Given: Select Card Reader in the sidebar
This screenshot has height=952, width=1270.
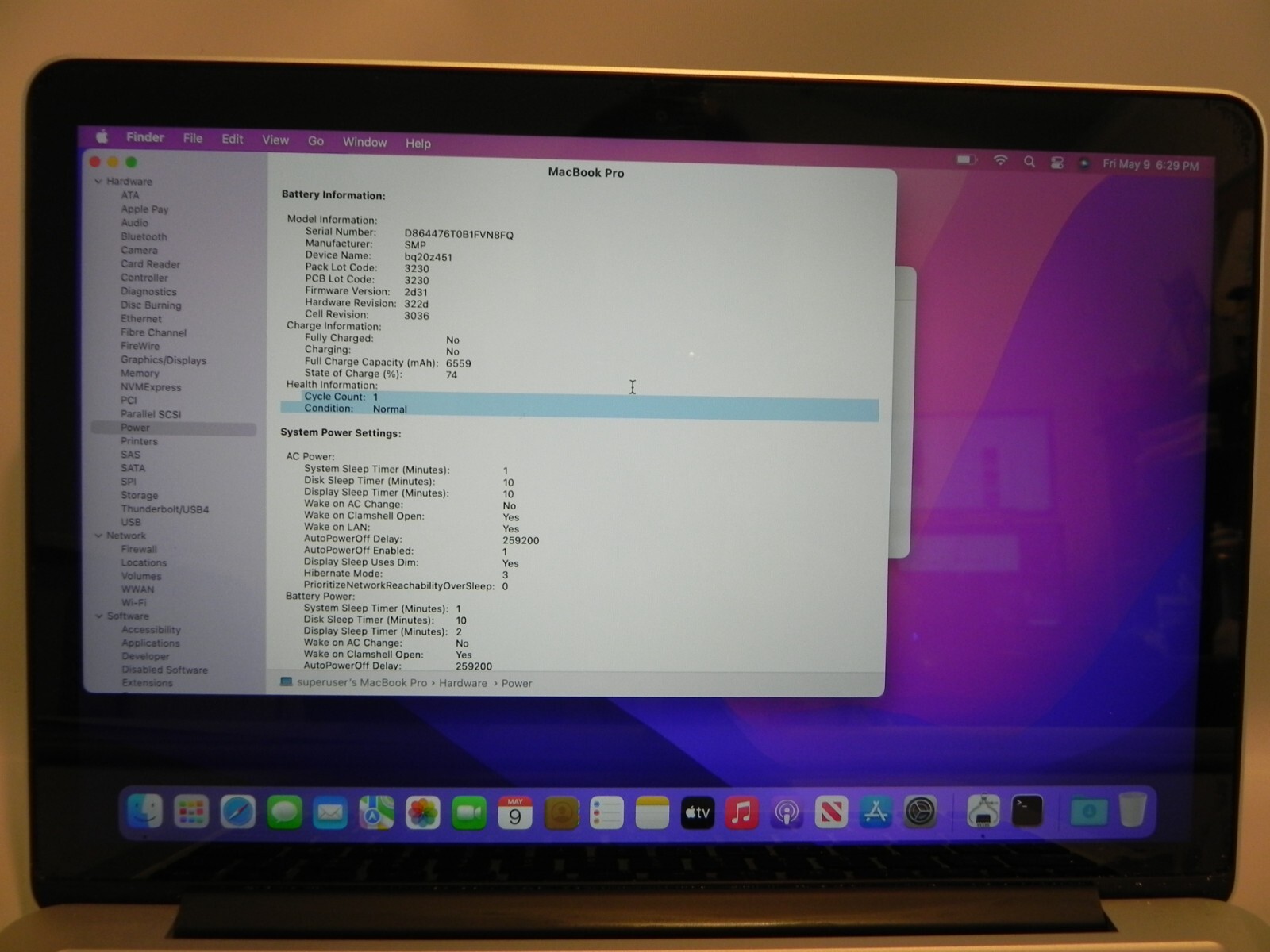Looking at the screenshot, I should [x=150, y=264].
